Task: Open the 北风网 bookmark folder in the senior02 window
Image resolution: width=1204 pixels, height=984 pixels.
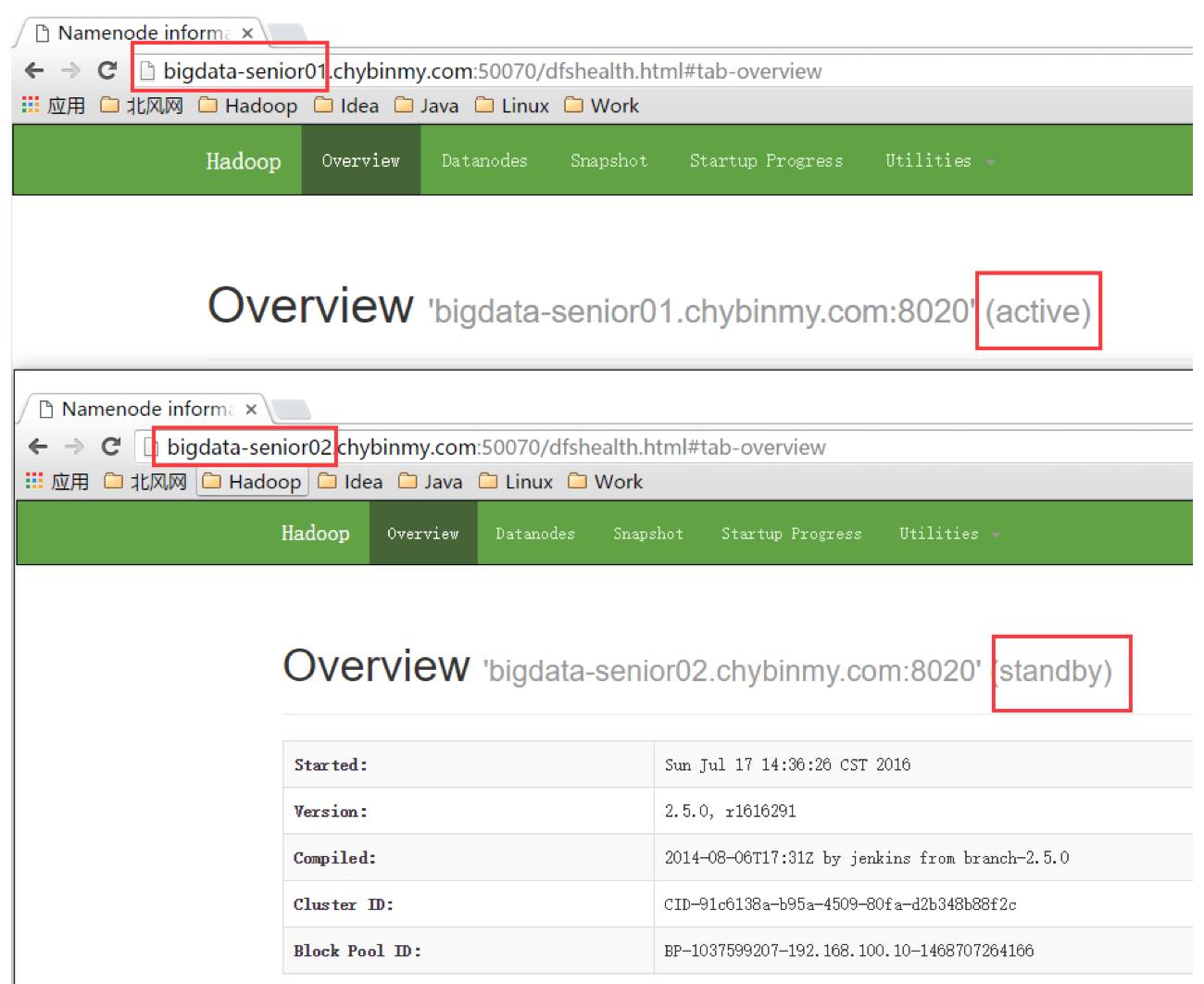Action: 145,482
